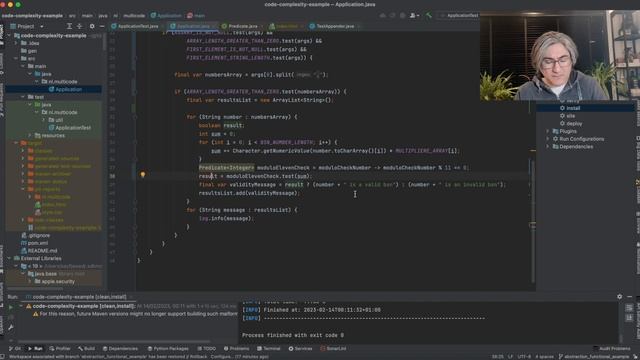The height and width of the screenshot is (360, 640).
Task: Expand the resources folder under test
Action: pyautogui.click(x=30, y=136)
